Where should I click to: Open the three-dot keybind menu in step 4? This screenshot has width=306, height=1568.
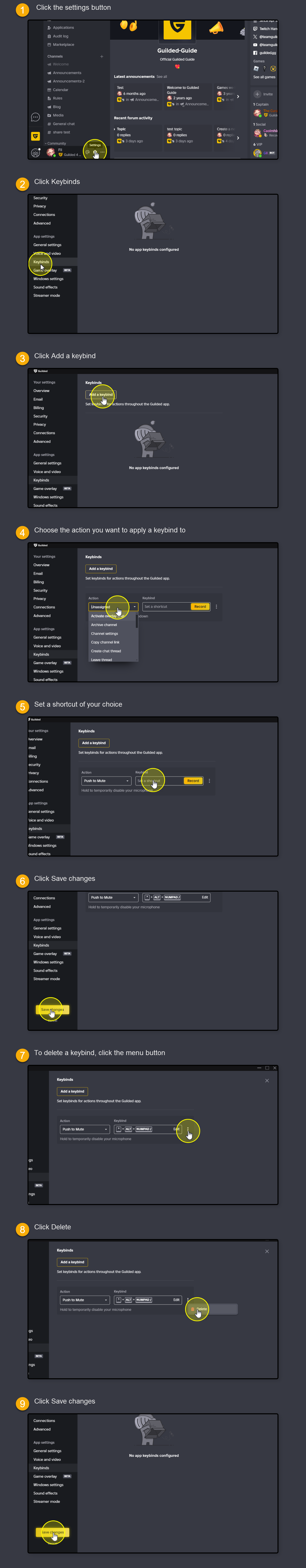pos(216,607)
